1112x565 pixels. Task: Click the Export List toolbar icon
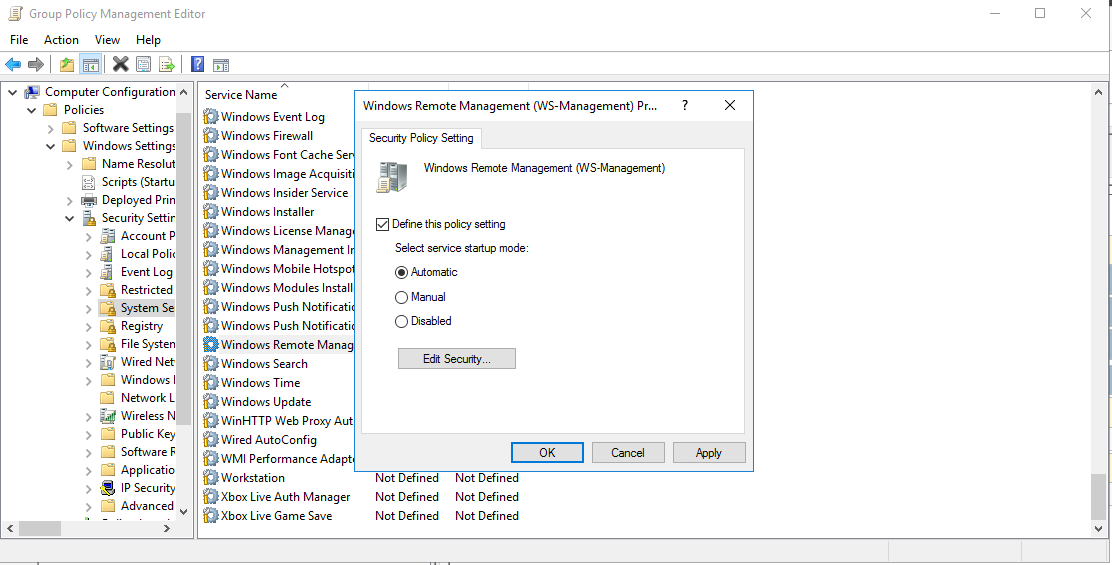coord(167,65)
